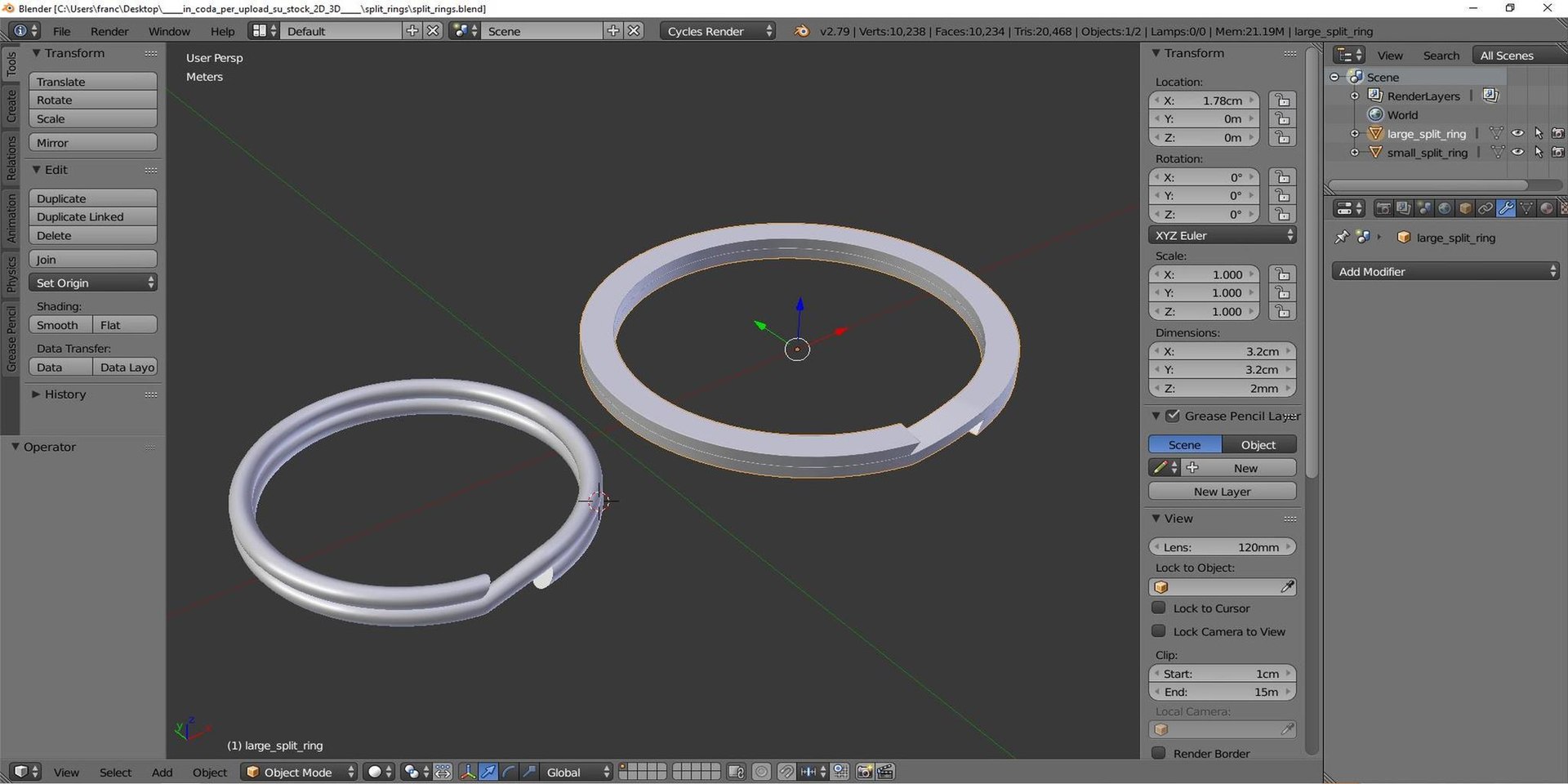Click the grease pencil add plus icon
Viewport: 1568px width, 784px height.
(1192, 467)
